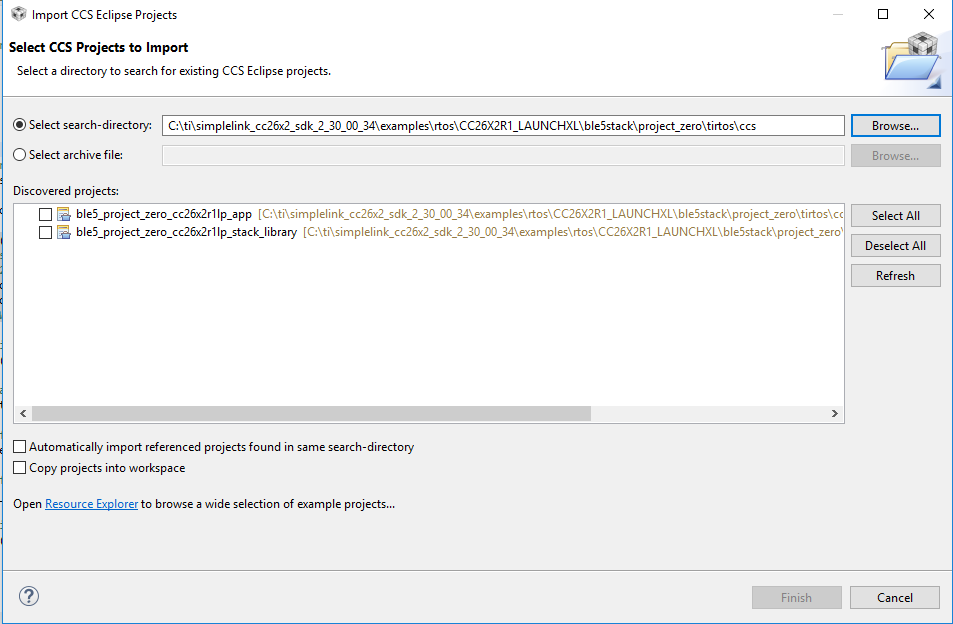Viewport: 953px width, 624px height.
Task: Browse for a search directory
Action: point(895,126)
